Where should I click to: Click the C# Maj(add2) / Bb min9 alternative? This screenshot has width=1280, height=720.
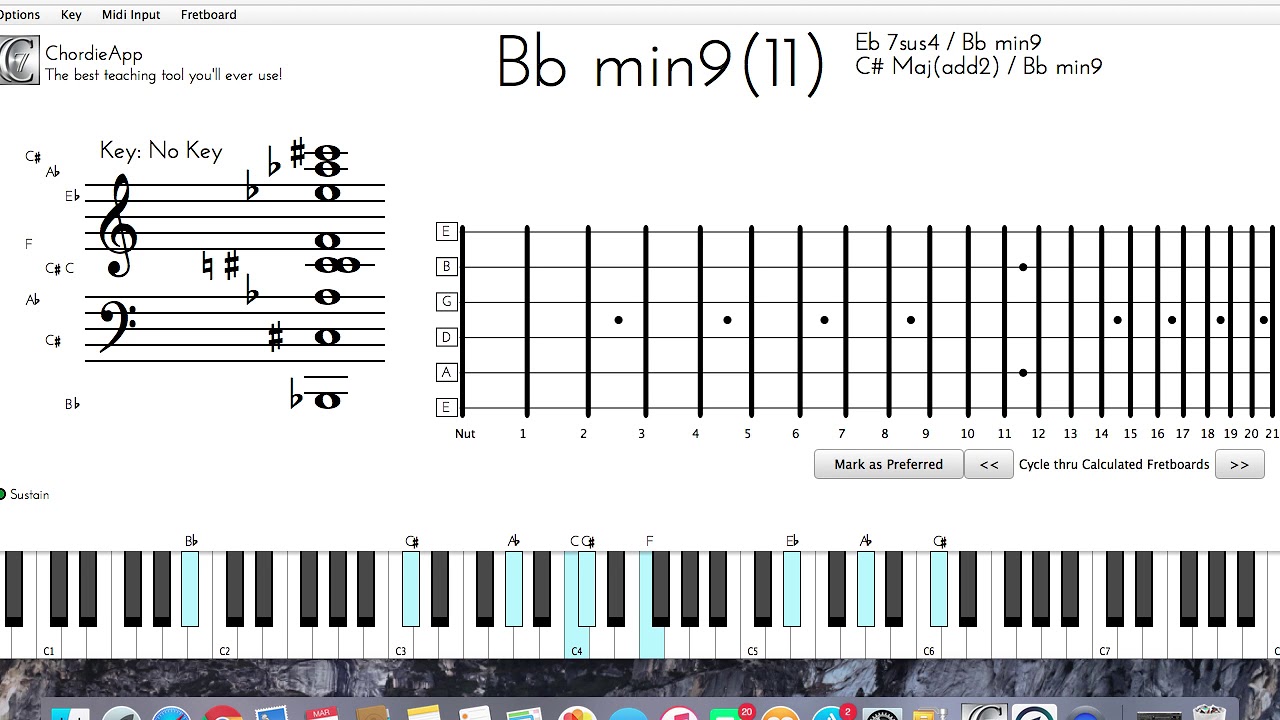979,67
